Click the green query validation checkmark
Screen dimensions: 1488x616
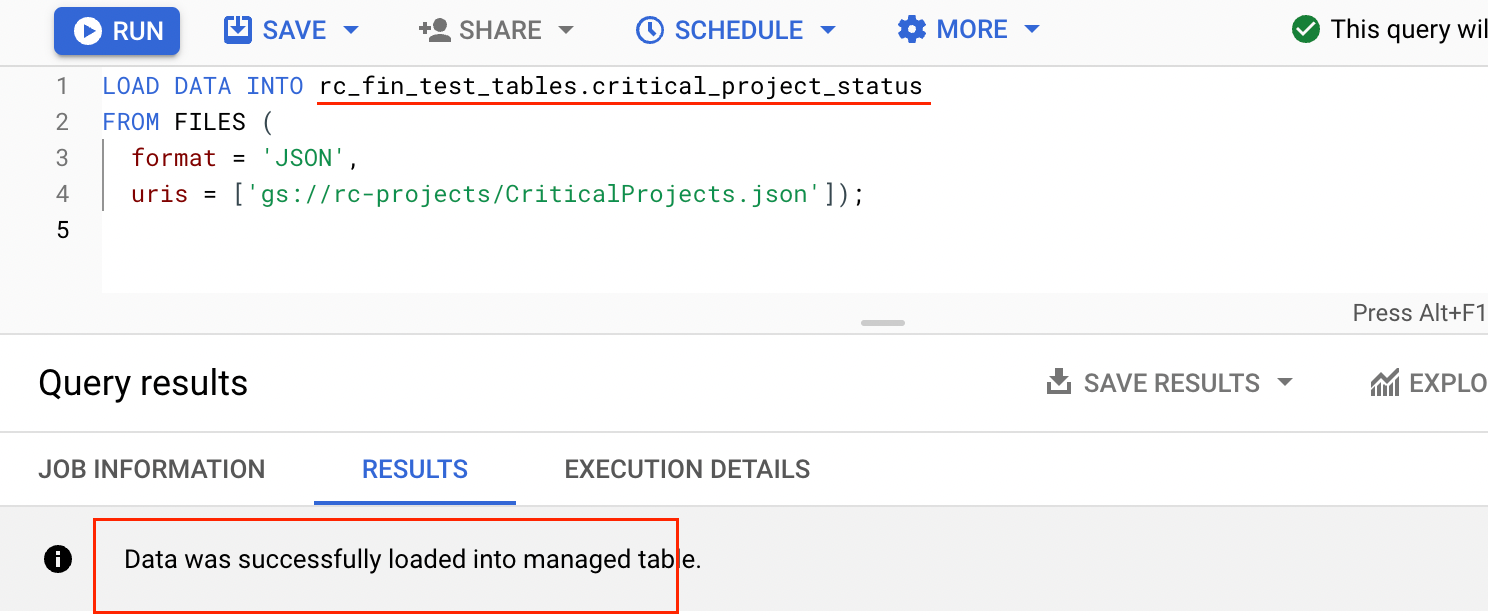click(1305, 30)
